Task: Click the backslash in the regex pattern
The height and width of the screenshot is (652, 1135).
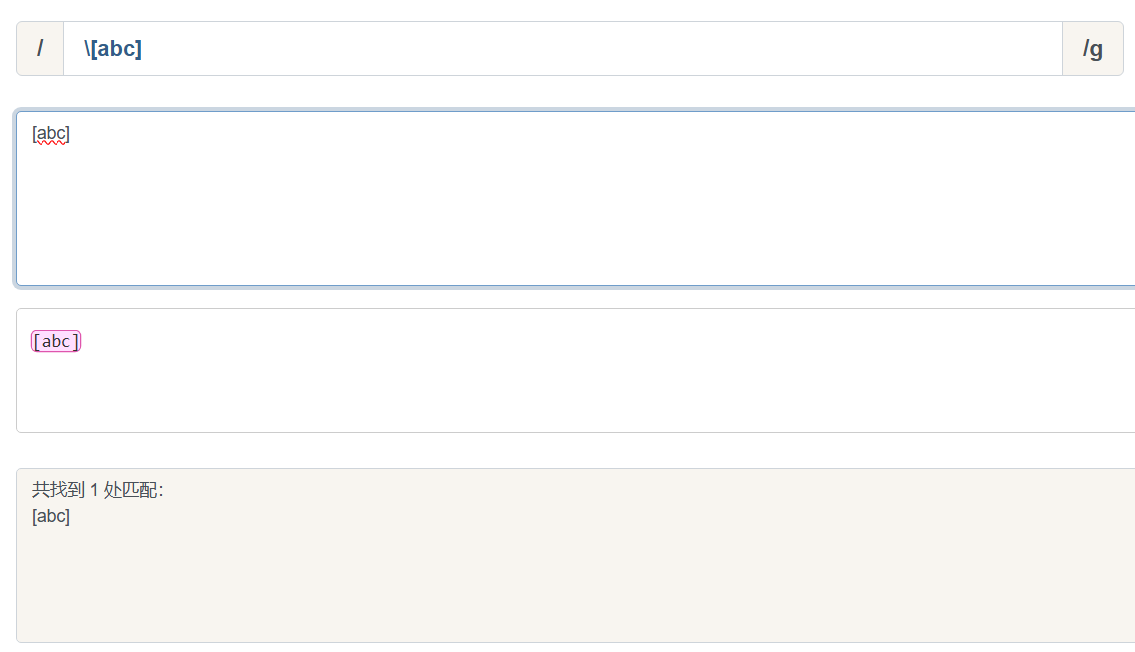Action: click(87, 49)
